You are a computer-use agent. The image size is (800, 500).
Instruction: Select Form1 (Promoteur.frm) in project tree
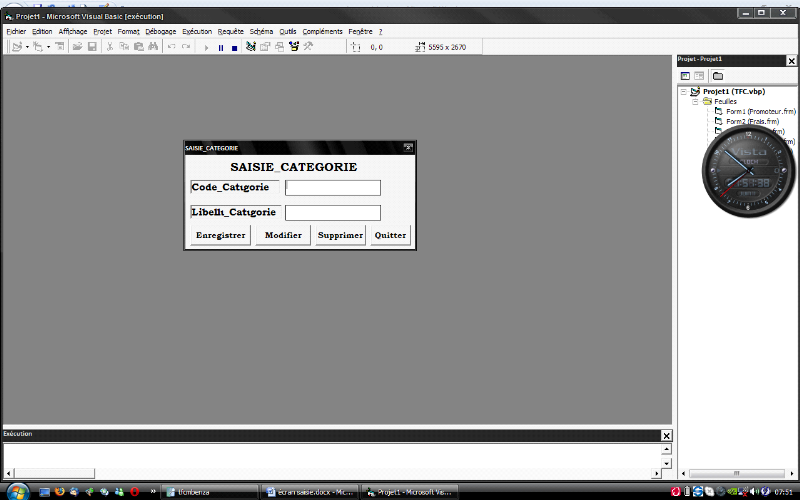(x=761, y=111)
